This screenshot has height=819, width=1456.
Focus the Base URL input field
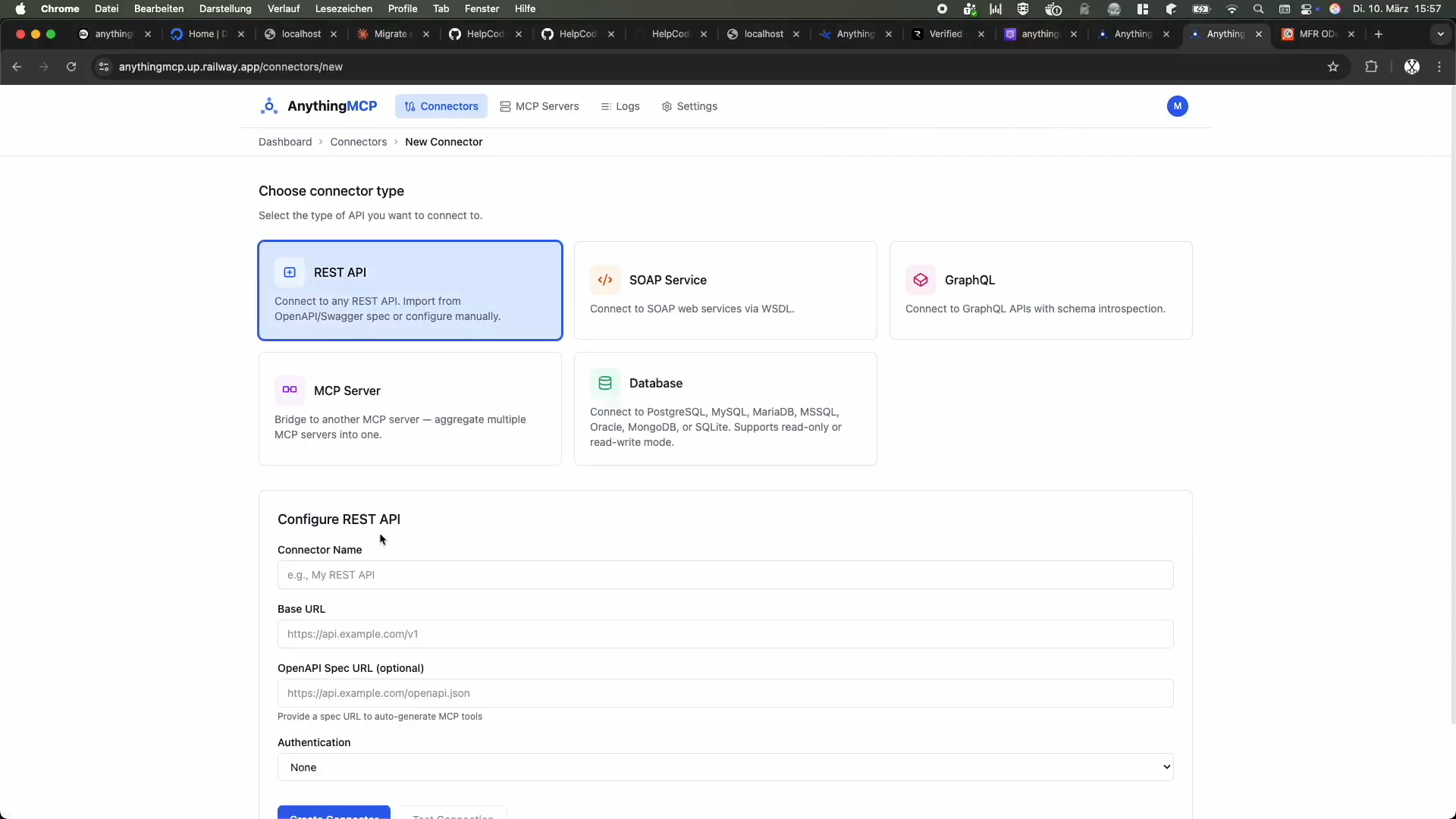(x=726, y=634)
